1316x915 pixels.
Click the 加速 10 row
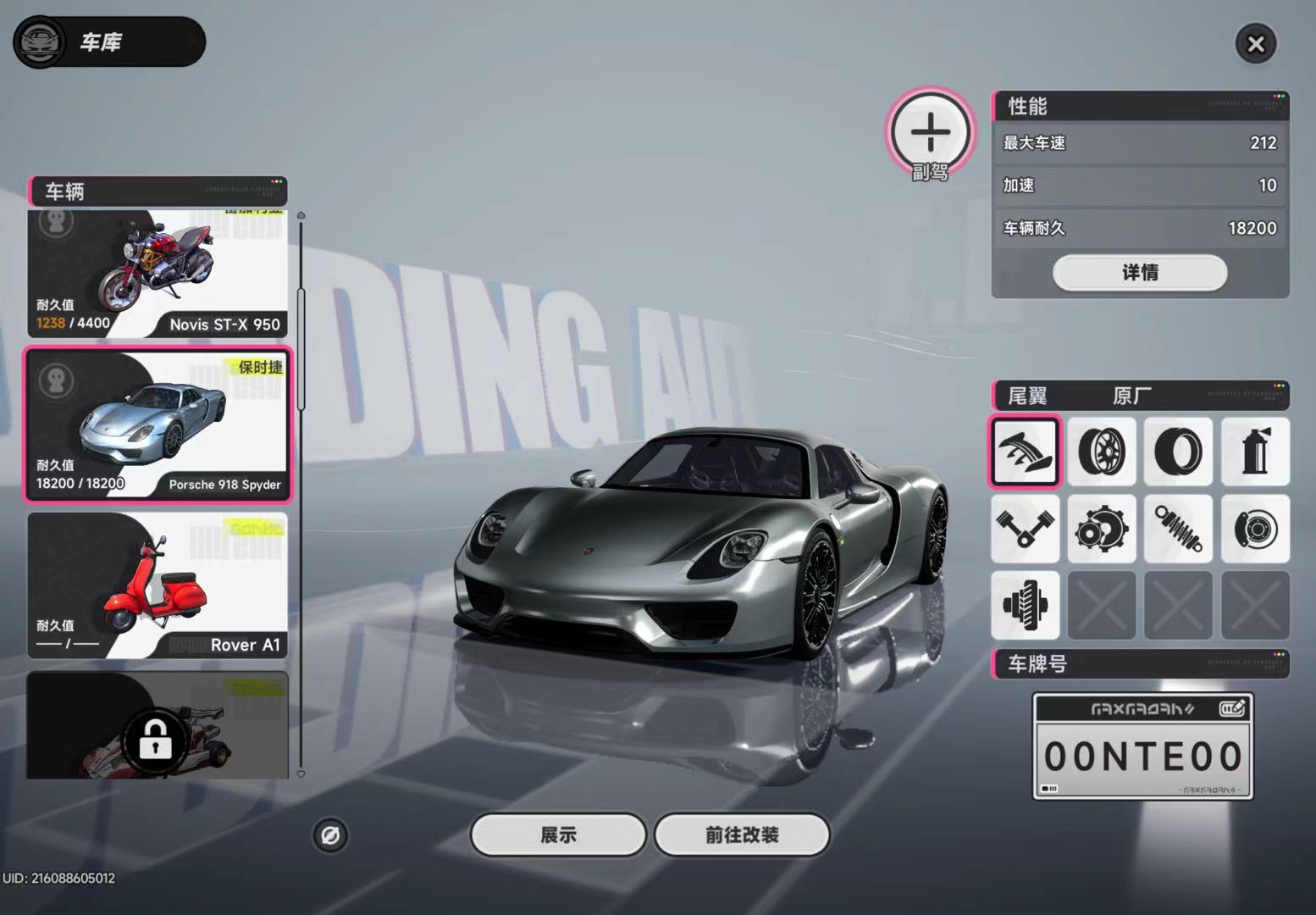pos(1140,186)
